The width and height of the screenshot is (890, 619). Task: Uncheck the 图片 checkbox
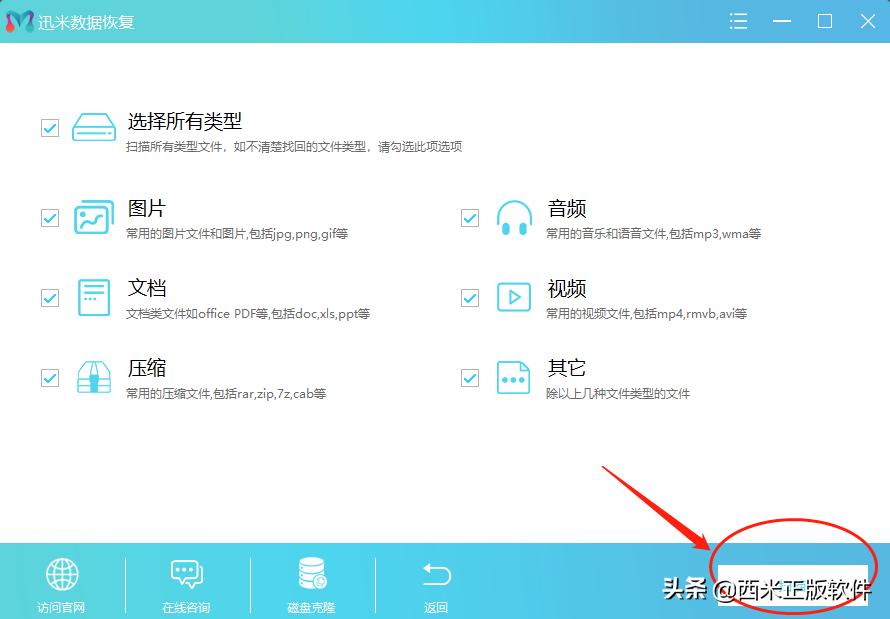click(x=49, y=217)
